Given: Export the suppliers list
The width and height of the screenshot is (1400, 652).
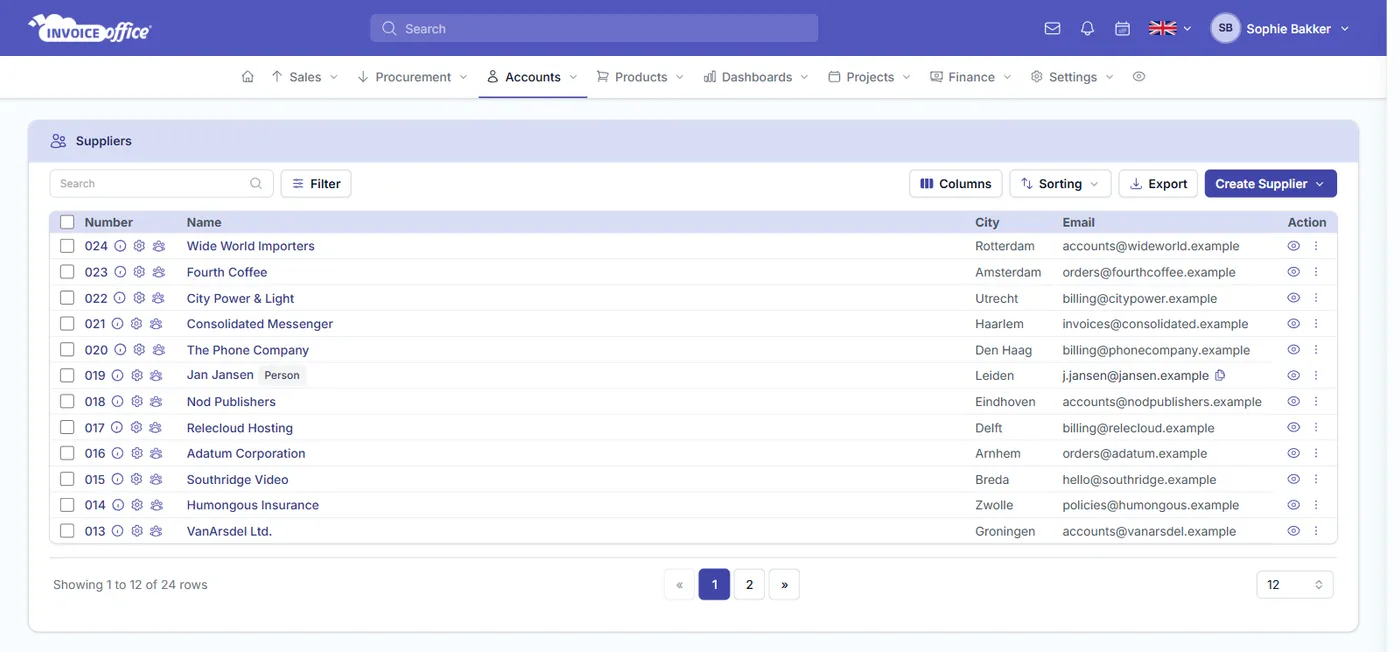Looking at the screenshot, I should pos(1158,184).
